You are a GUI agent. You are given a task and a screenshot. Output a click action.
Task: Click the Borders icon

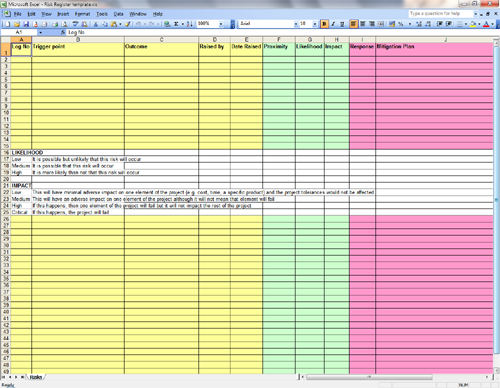(460, 24)
